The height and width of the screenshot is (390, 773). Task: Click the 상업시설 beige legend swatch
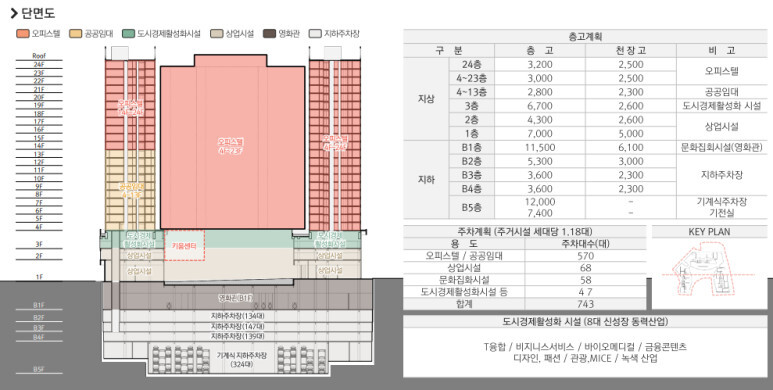[216, 34]
